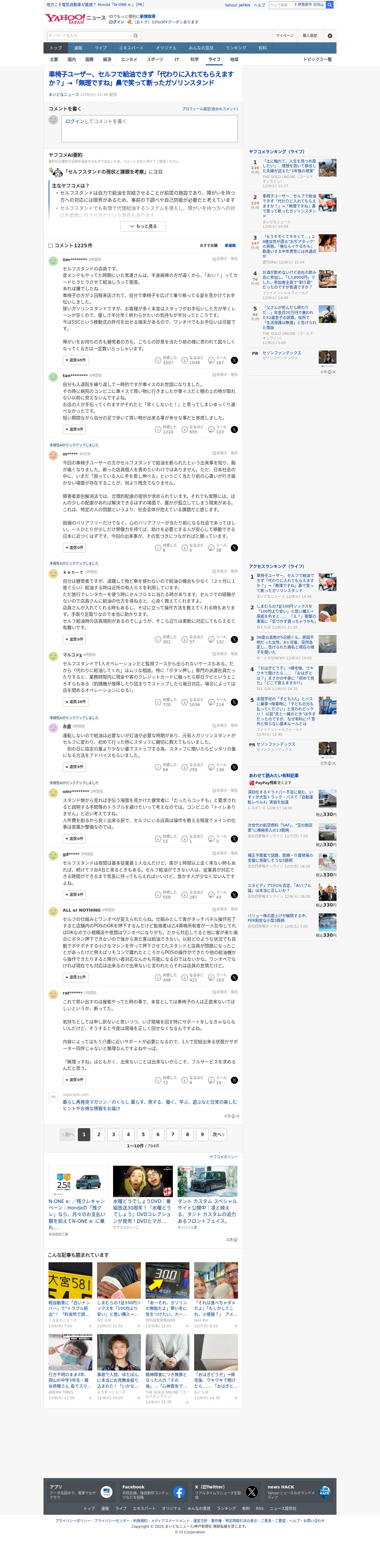Select the 経済 category tab
Viewport: 380px width, 1568px height.
[107, 60]
